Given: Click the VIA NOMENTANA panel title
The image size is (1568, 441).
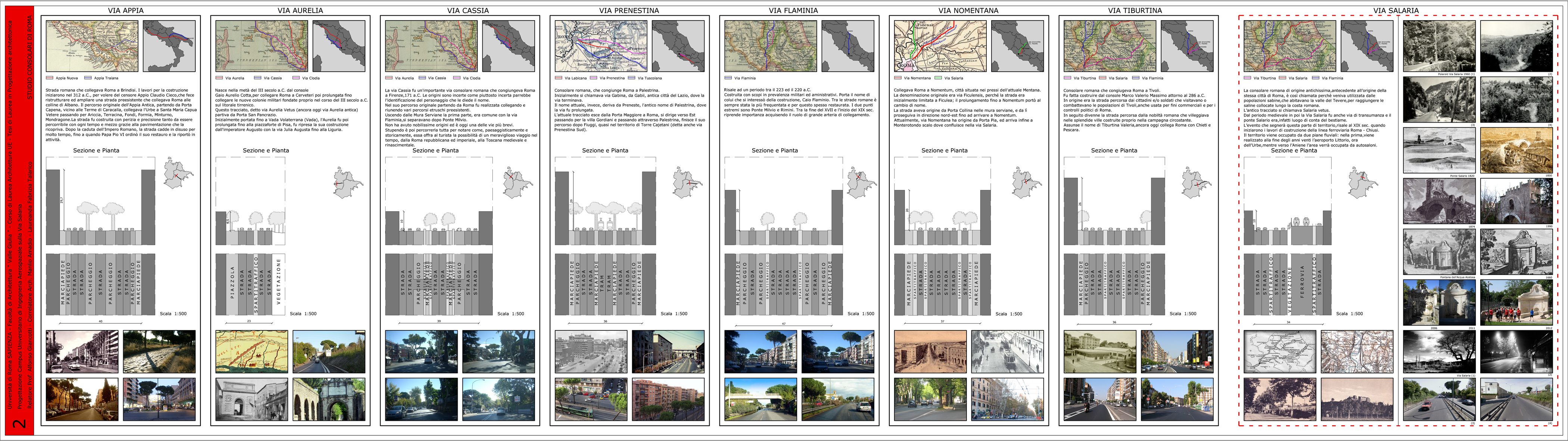Looking at the screenshot, I should (x=968, y=10).
